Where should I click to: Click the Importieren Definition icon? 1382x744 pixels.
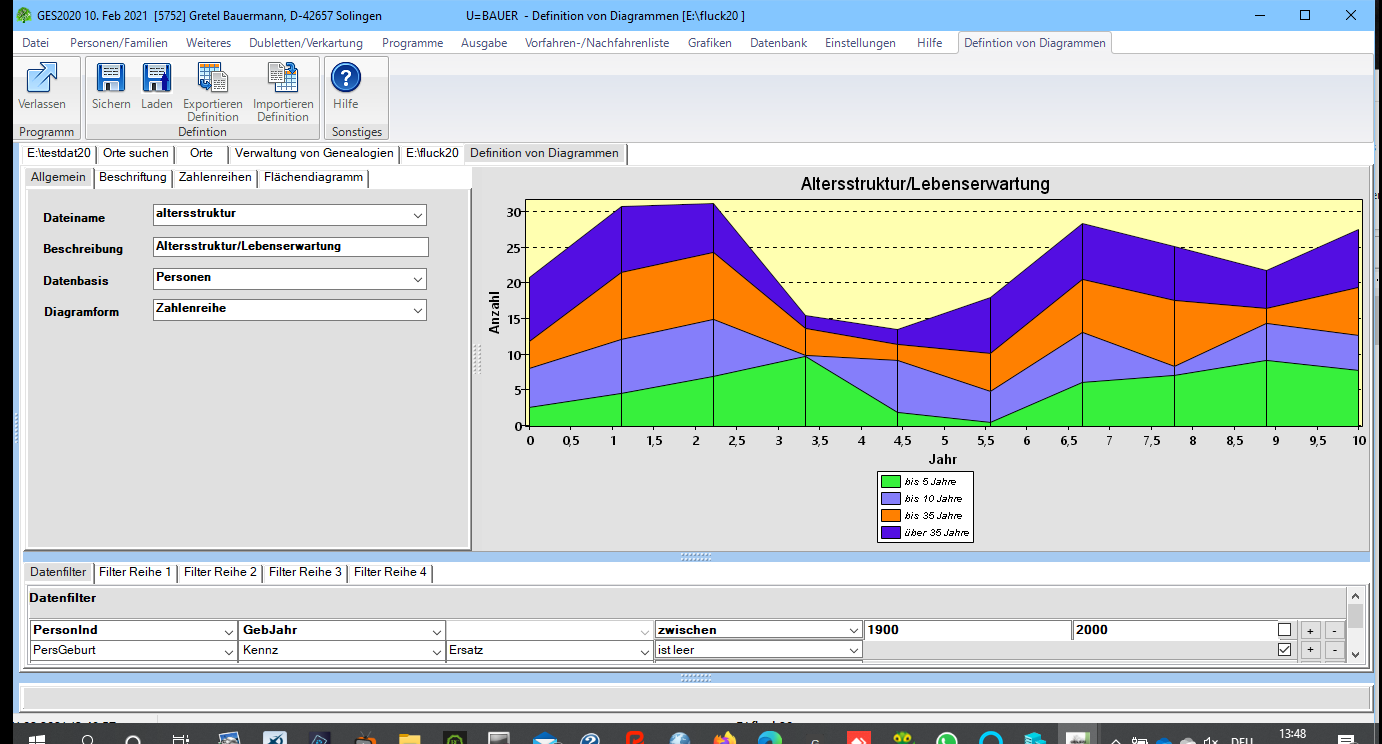[283, 78]
